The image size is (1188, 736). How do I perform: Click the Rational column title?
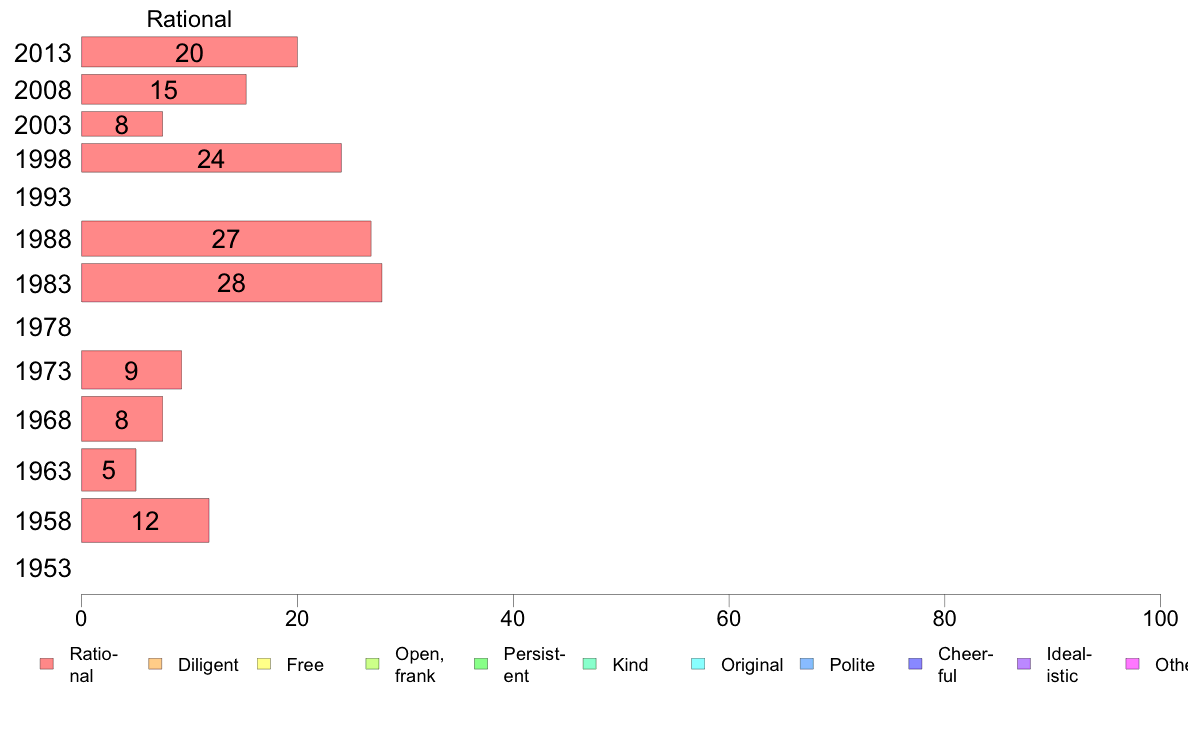(x=189, y=19)
